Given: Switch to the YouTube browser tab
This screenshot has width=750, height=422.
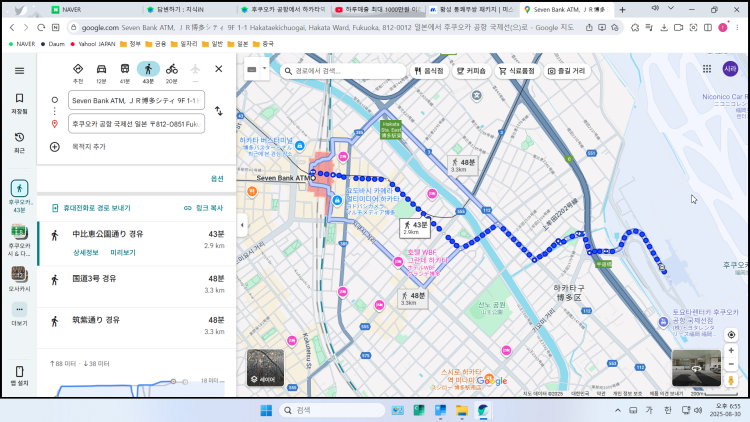Looking at the screenshot, I should [378, 10].
